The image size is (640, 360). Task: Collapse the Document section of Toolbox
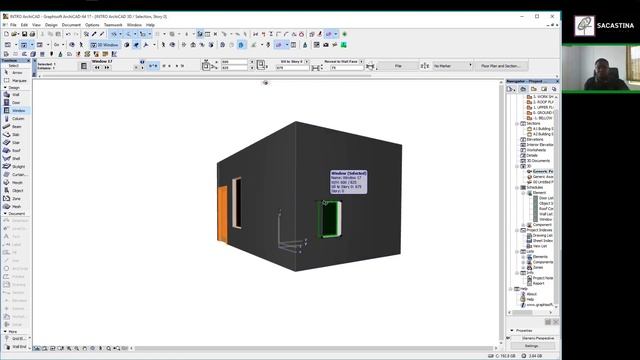point(5,213)
